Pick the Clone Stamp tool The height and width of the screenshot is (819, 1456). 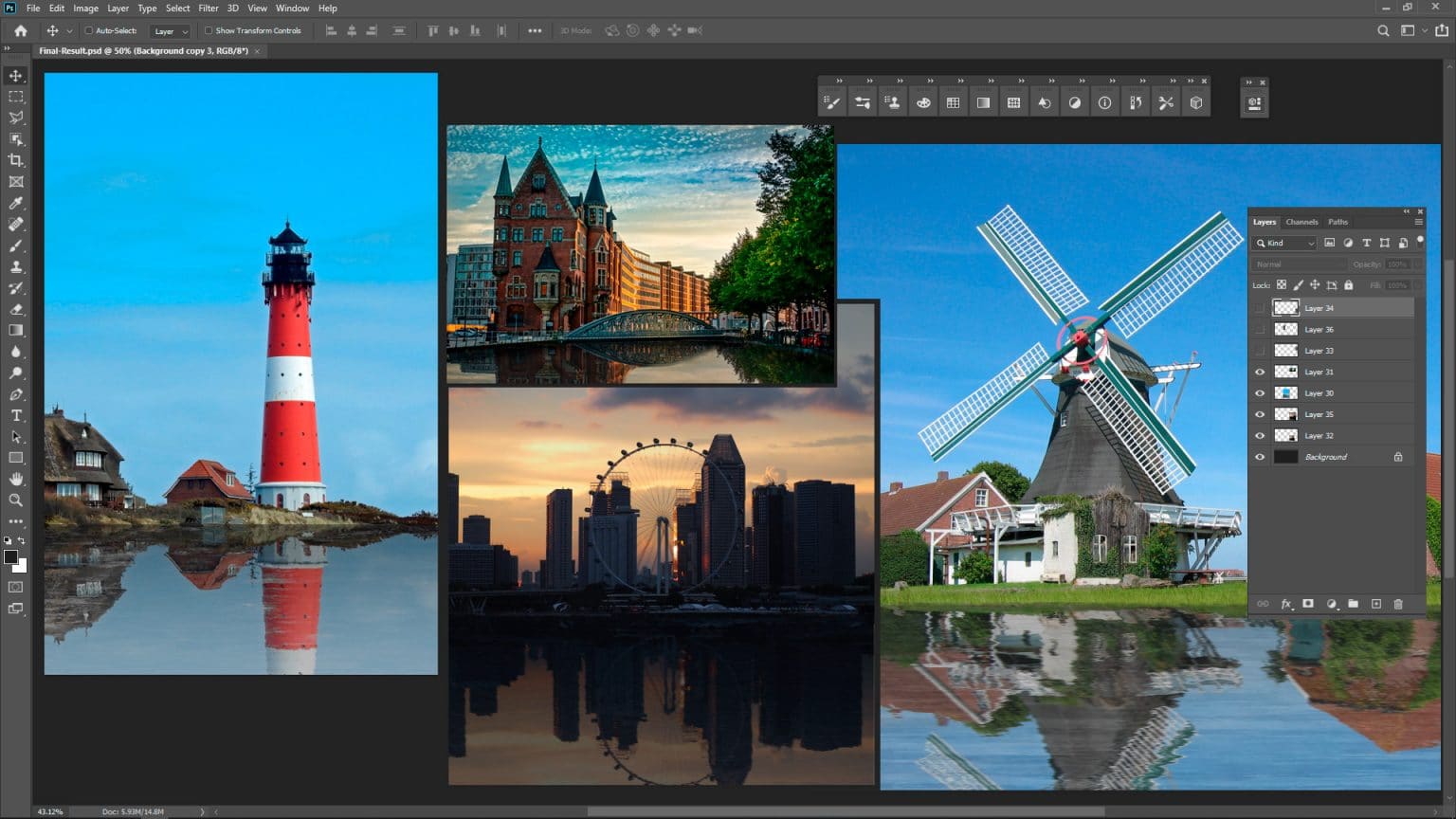pos(16,267)
